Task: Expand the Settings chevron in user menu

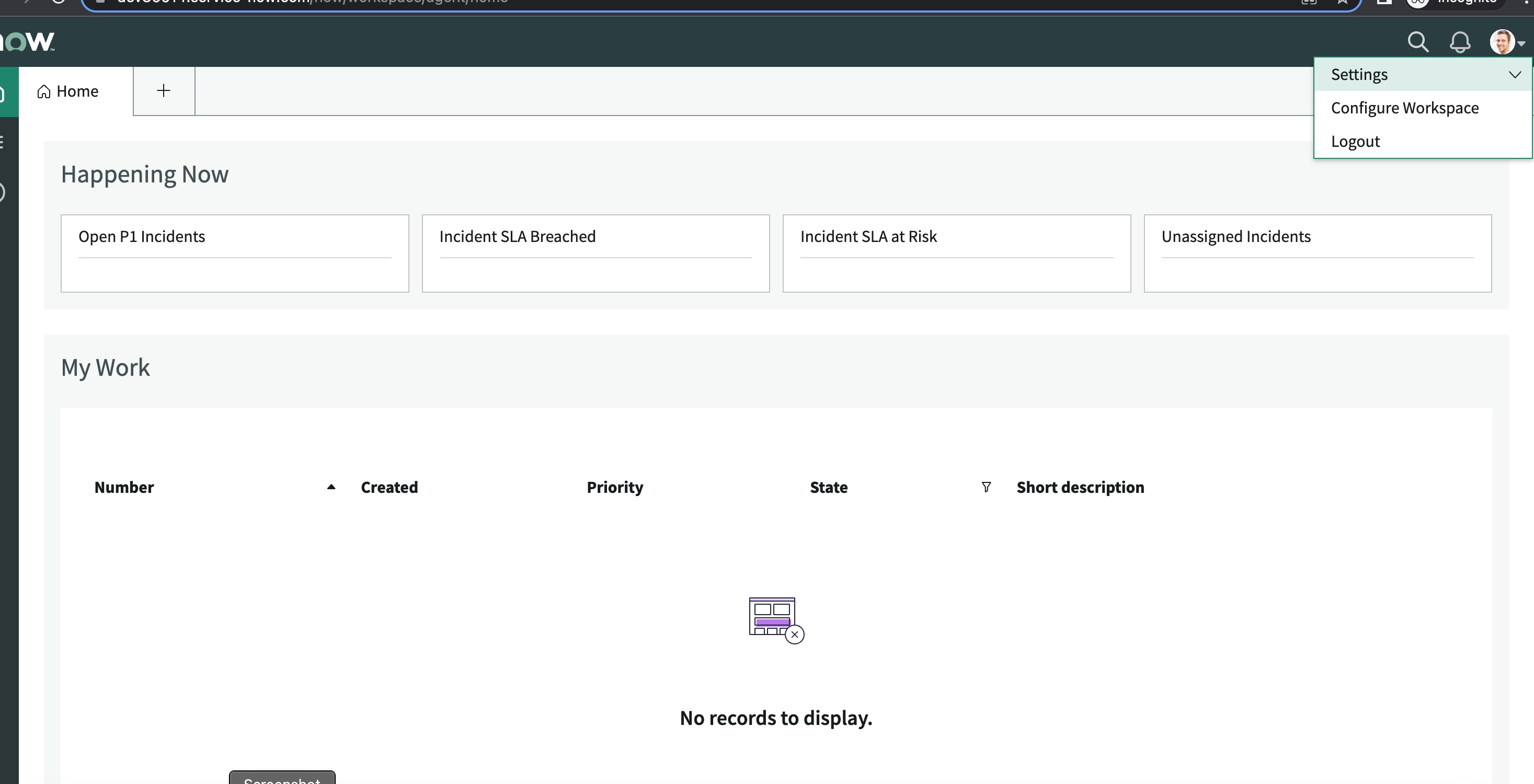Action: (1515, 75)
